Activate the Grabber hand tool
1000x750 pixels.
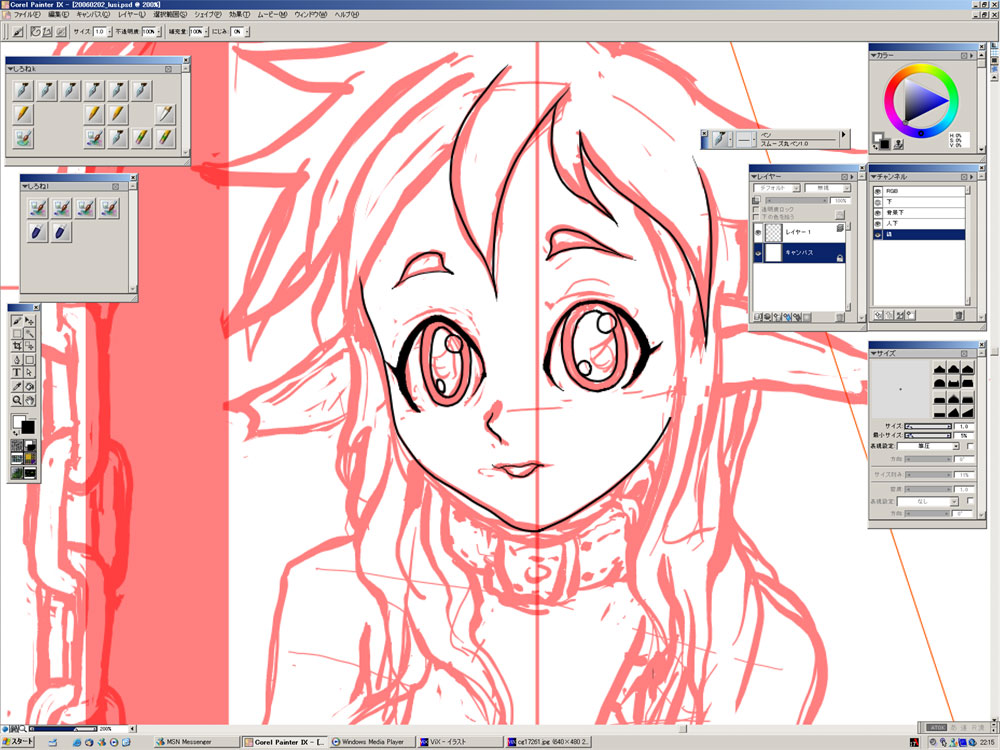click(30, 399)
